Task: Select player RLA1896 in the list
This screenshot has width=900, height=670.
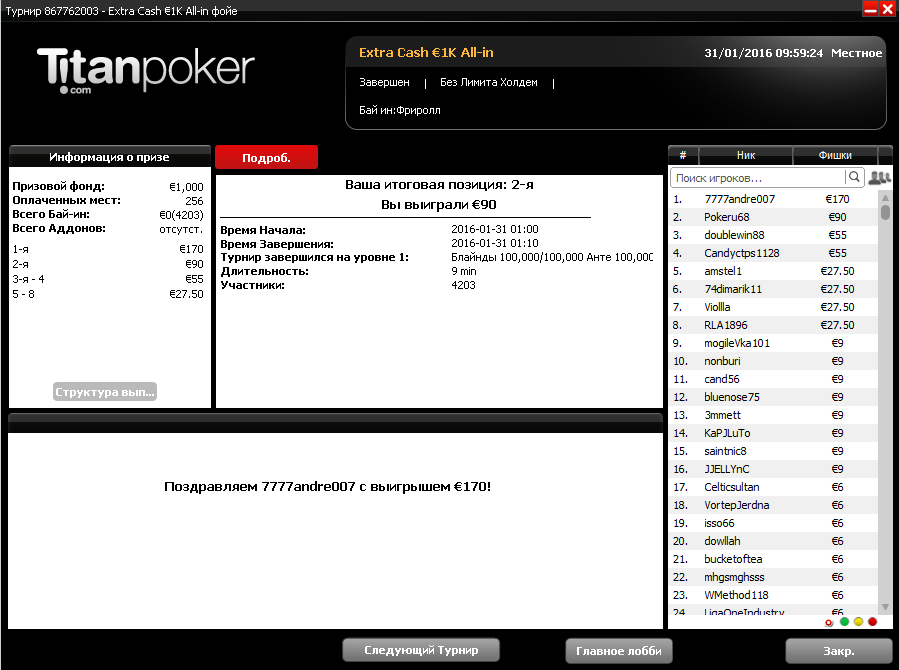Action: (x=773, y=325)
